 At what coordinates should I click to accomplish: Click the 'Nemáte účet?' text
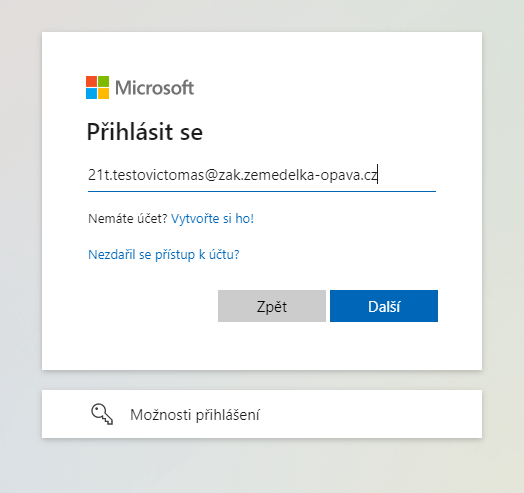click(128, 219)
